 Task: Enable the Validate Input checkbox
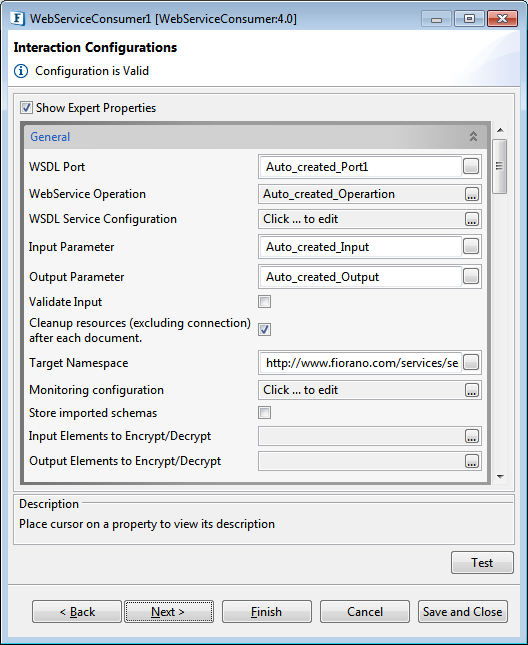(264, 302)
